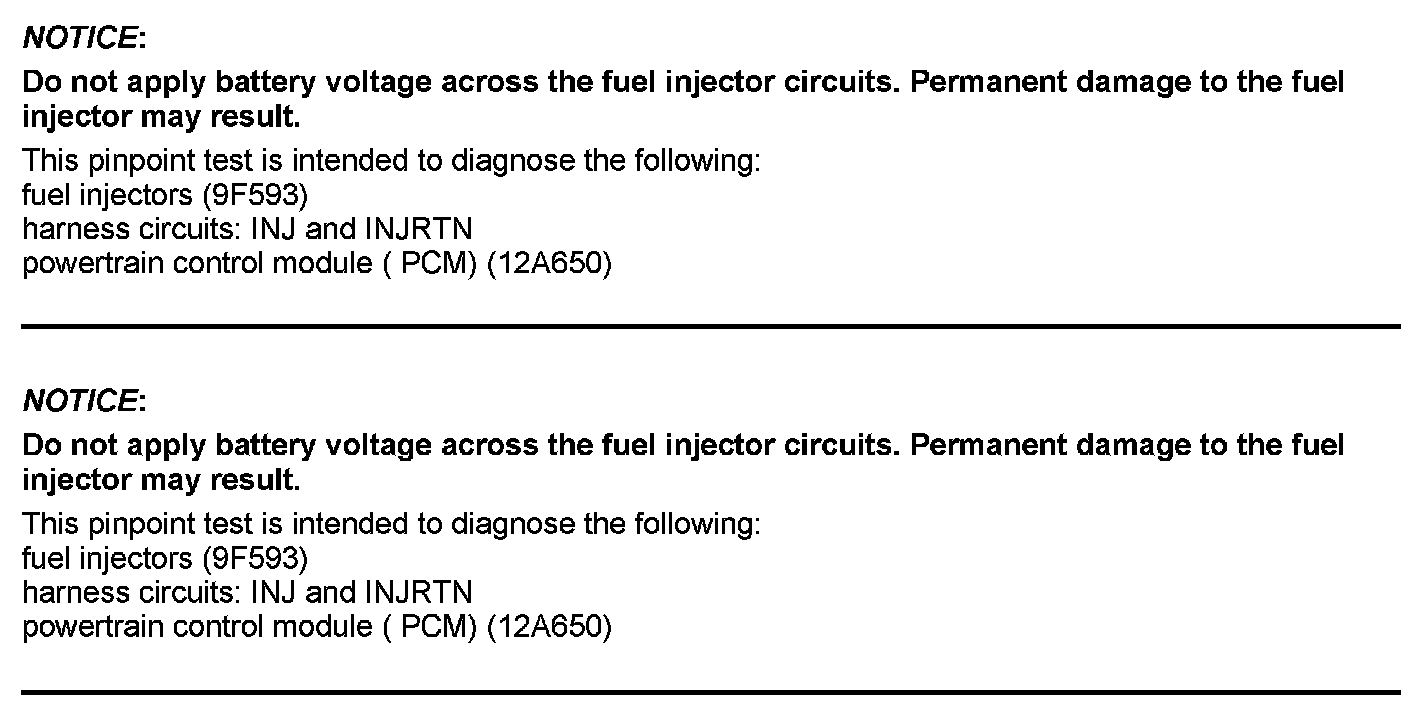
Task: Click the lower 'This pinpoint test' line
Action: coord(390,523)
